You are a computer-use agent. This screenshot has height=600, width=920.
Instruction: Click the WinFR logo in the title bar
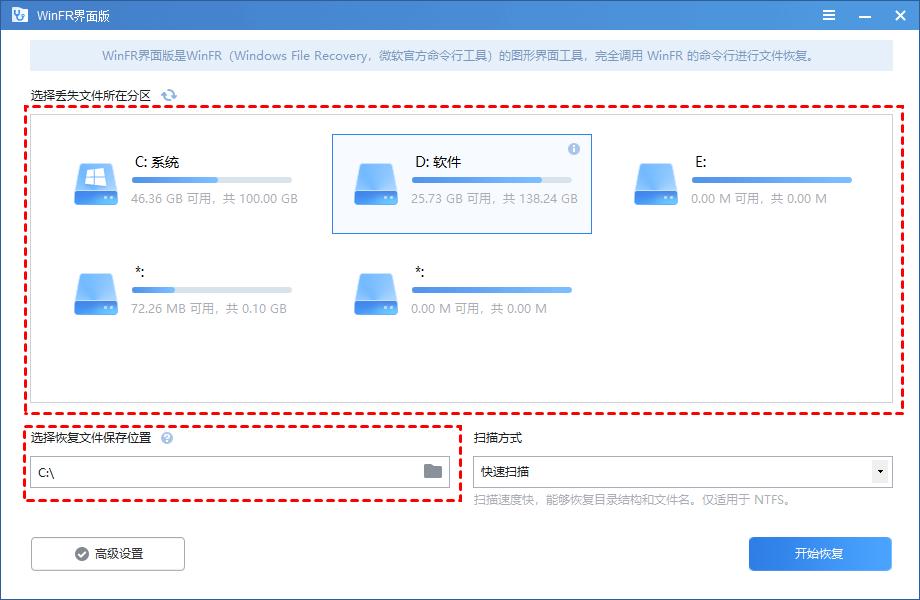coord(18,15)
